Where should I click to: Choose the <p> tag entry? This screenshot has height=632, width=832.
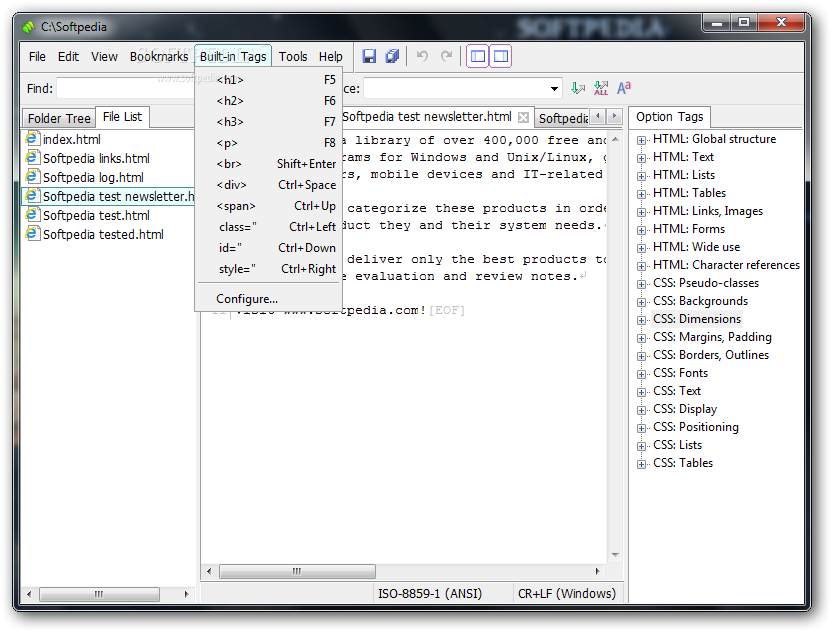pyautogui.click(x=268, y=143)
